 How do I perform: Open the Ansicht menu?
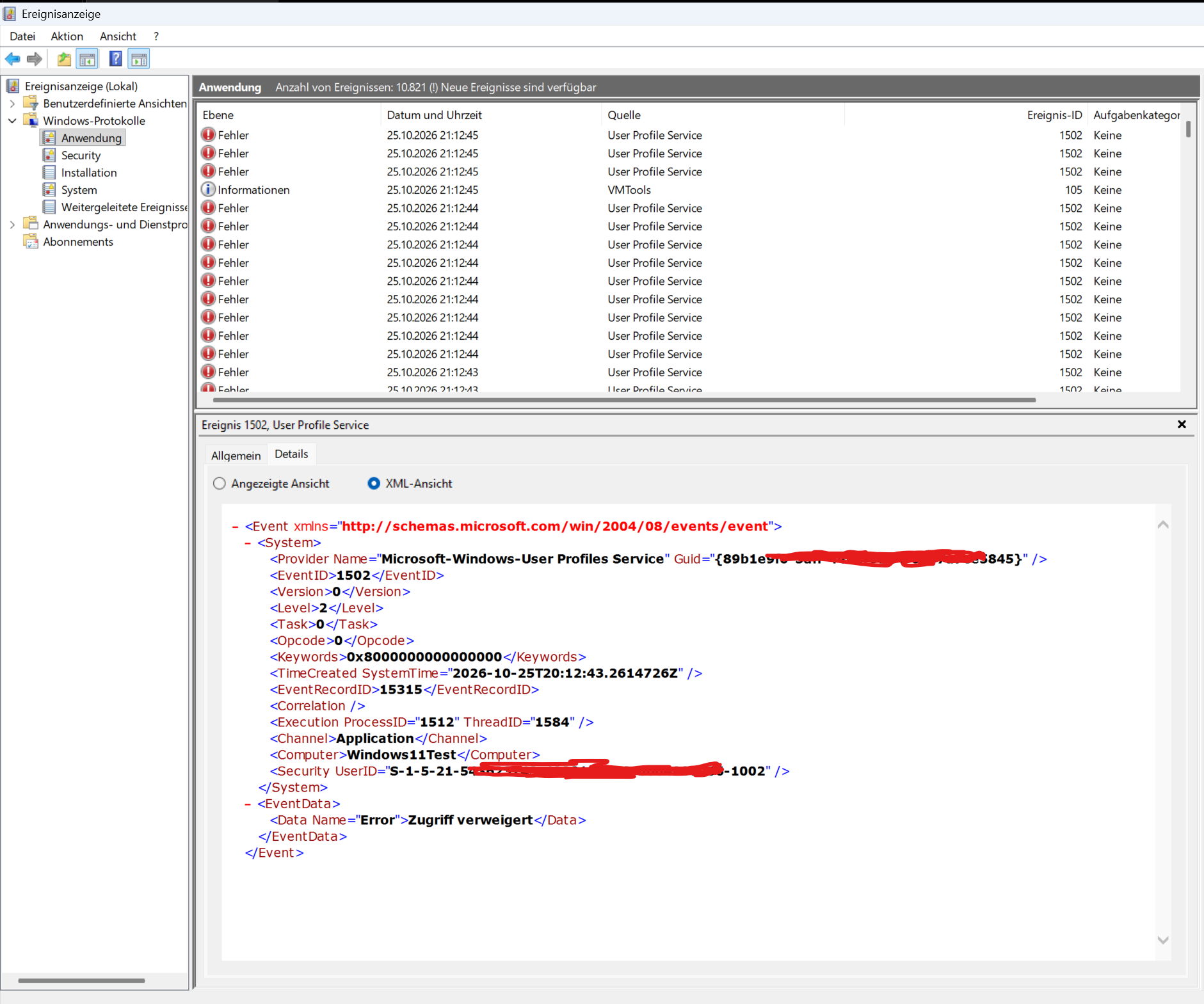[118, 36]
